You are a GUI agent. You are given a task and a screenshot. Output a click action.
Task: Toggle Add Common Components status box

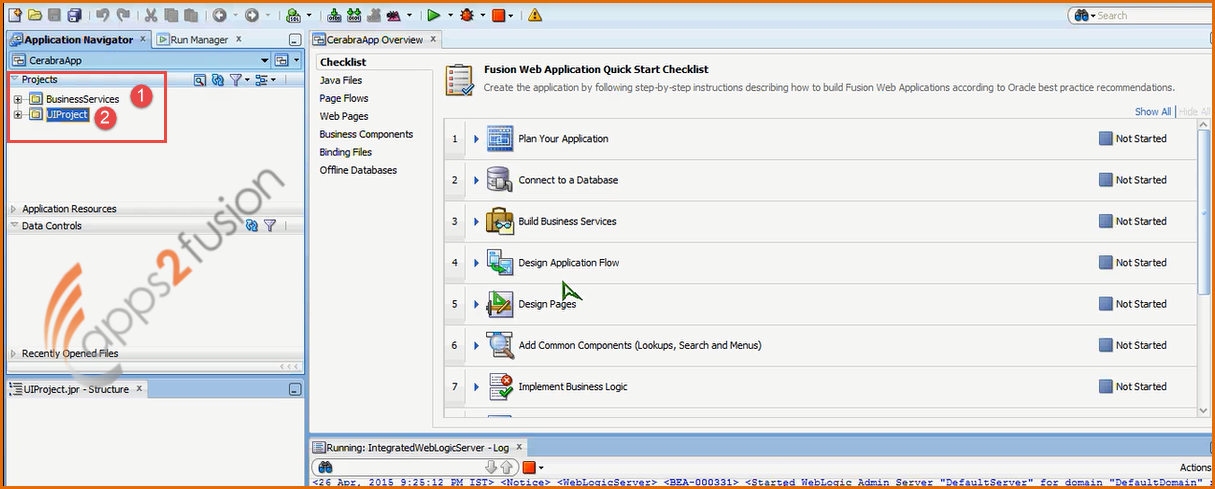pyautogui.click(x=1105, y=345)
